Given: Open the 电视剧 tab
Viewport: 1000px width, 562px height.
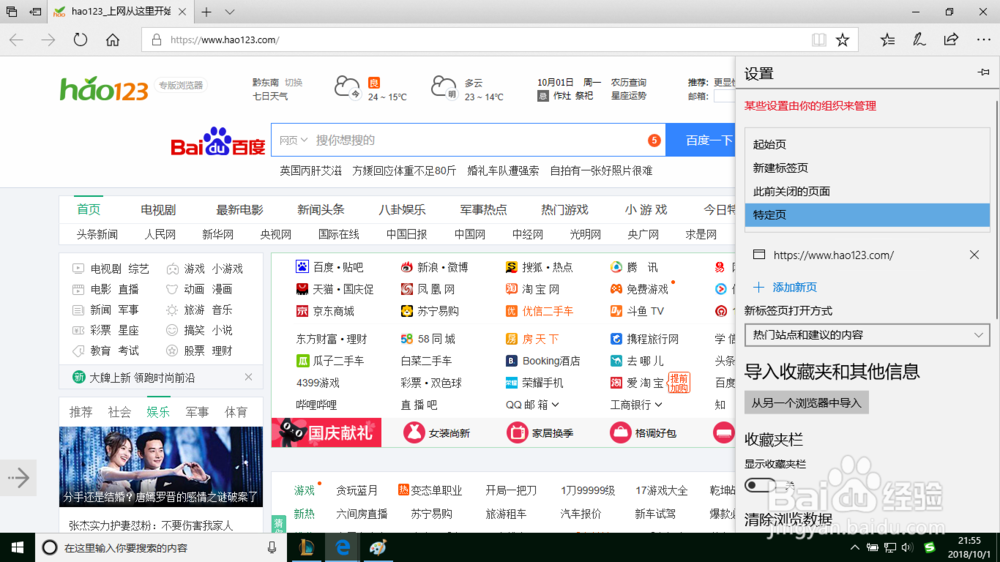Looking at the screenshot, I should click(x=158, y=210).
